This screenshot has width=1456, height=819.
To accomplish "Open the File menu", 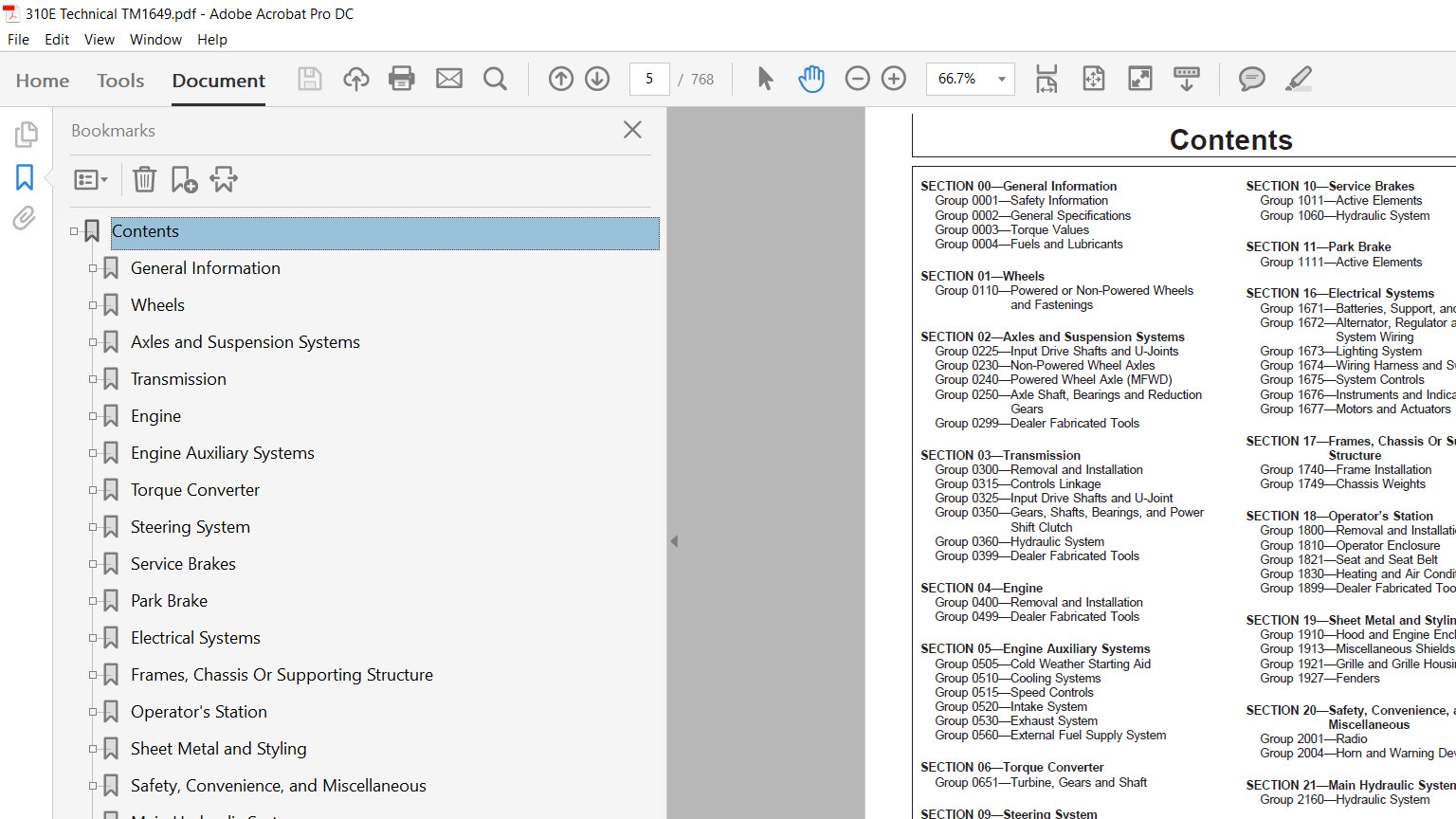I will tap(18, 40).
